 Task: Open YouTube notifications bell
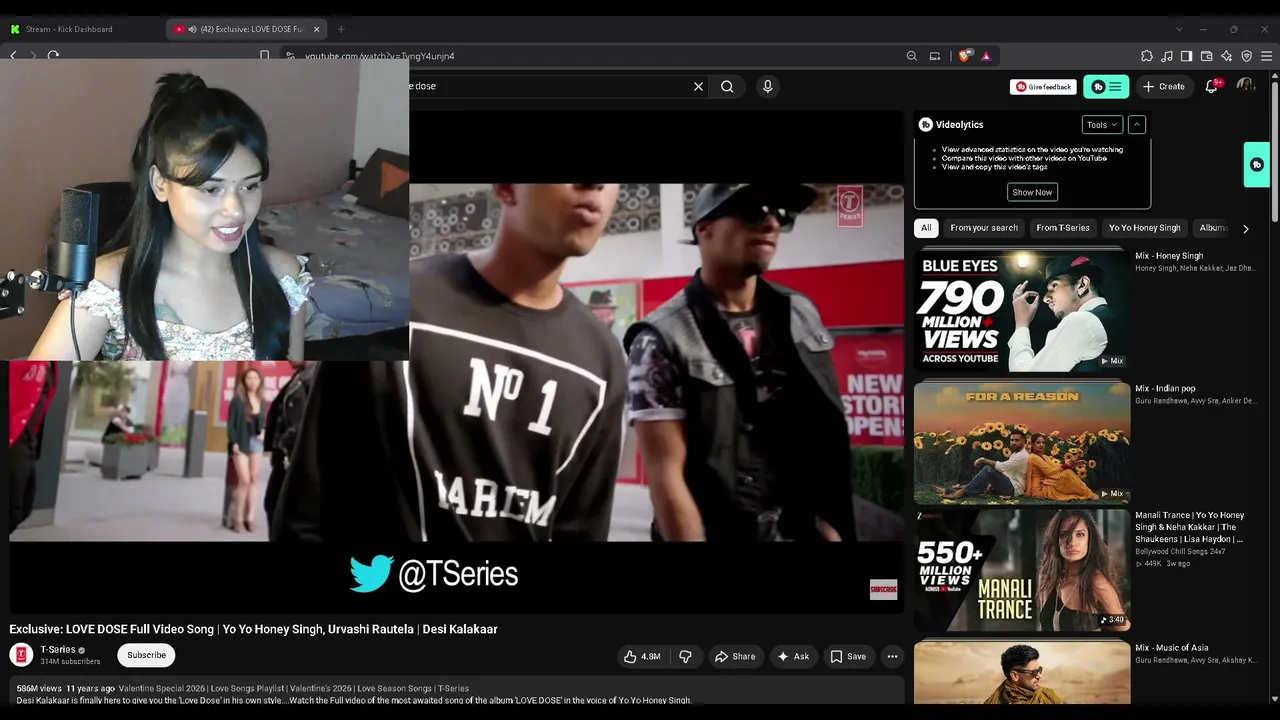pyautogui.click(x=1212, y=87)
